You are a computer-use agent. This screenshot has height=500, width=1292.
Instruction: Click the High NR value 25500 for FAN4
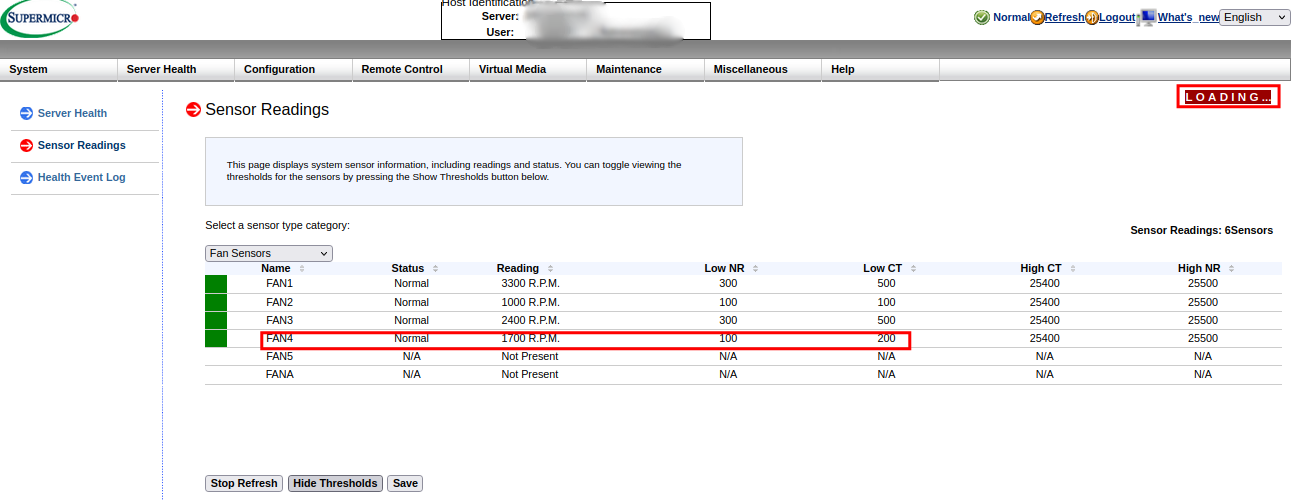(x=1202, y=338)
